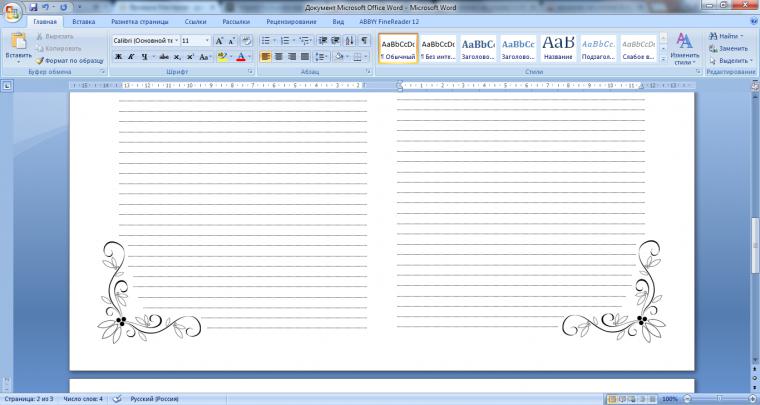Start a bulleted list

point(265,41)
